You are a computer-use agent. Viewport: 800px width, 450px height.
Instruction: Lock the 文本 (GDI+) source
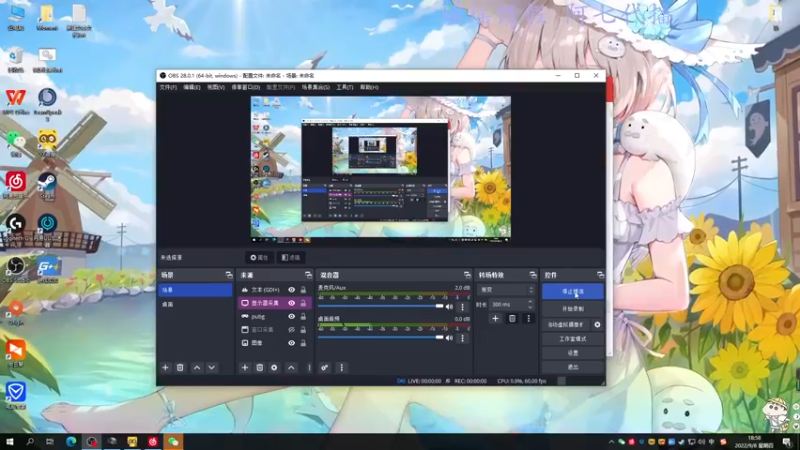tap(303, 290)
